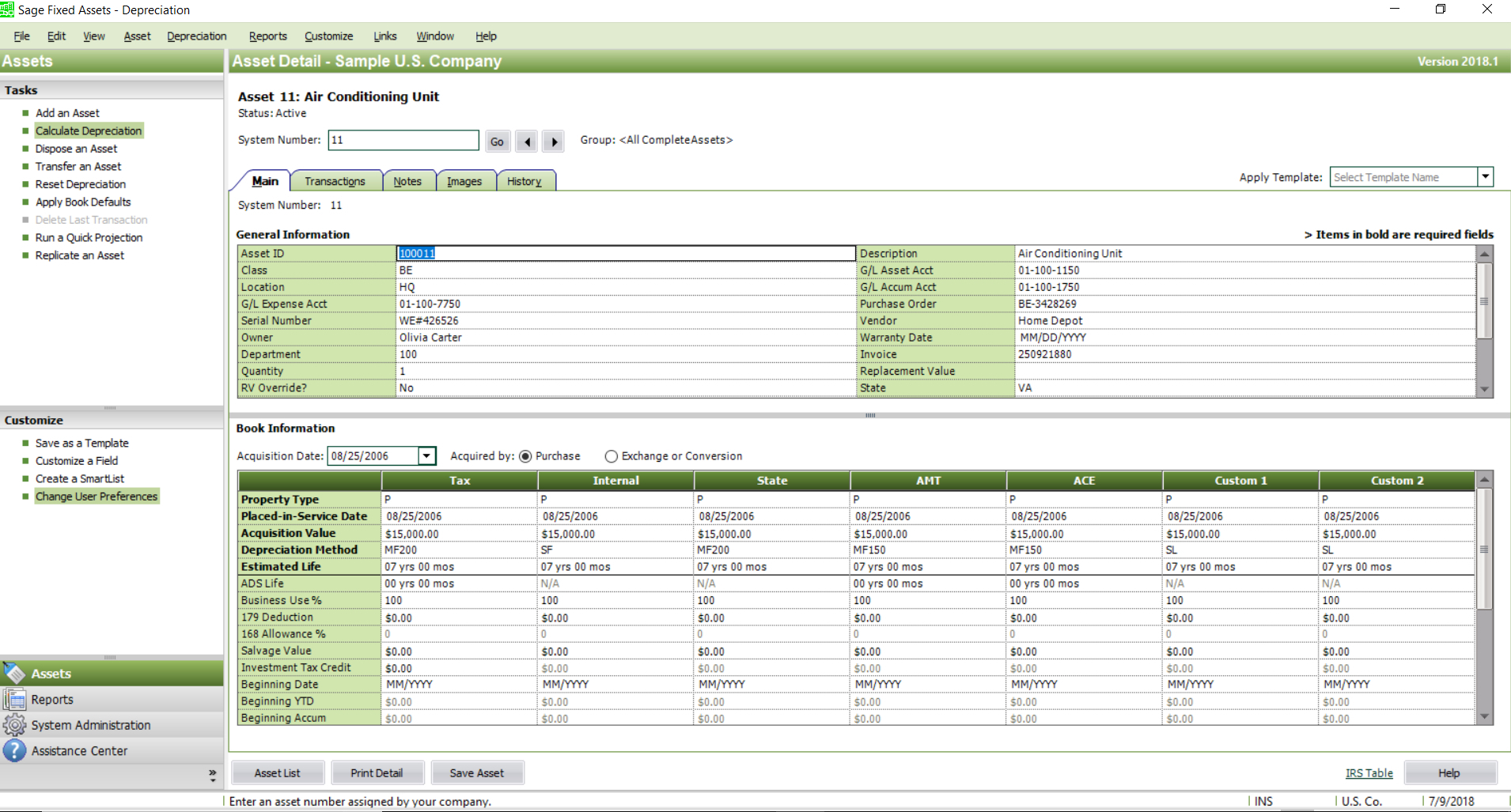Switch to the Transactions tab
The width and height of the screenshot is (1511, 812).
335,181
